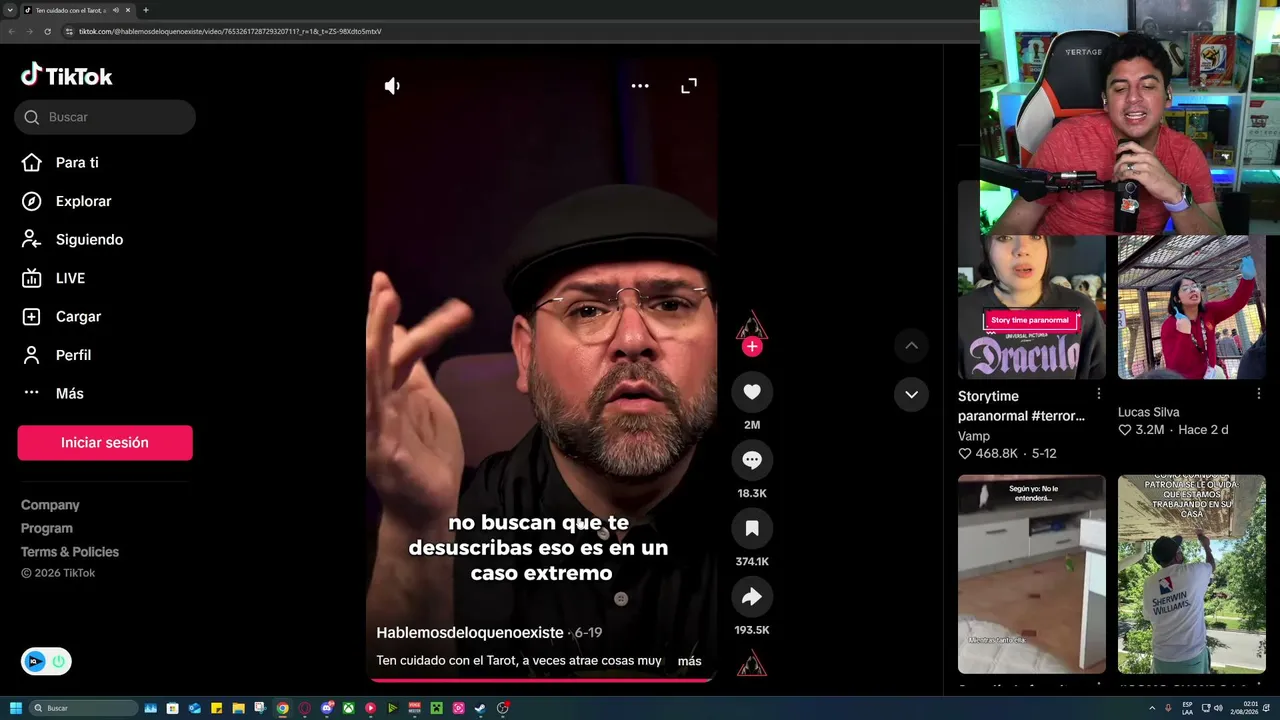Open the Minecraft creeper taskbar icon
This screenshot has height=720, width=1280.
[437, 708]
